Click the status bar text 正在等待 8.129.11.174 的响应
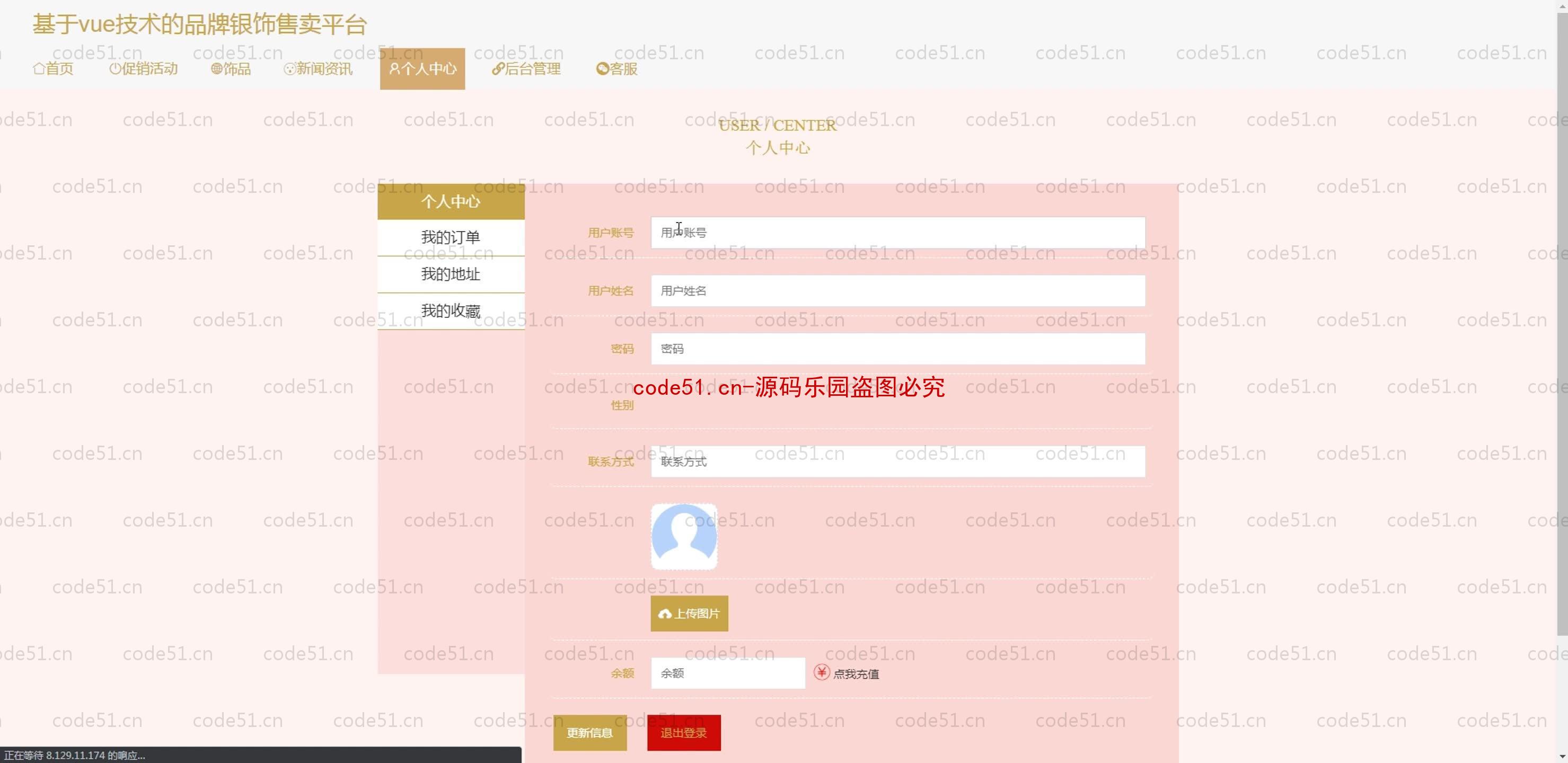This screenshot has height=763, width=1568. tap(74, 755)
